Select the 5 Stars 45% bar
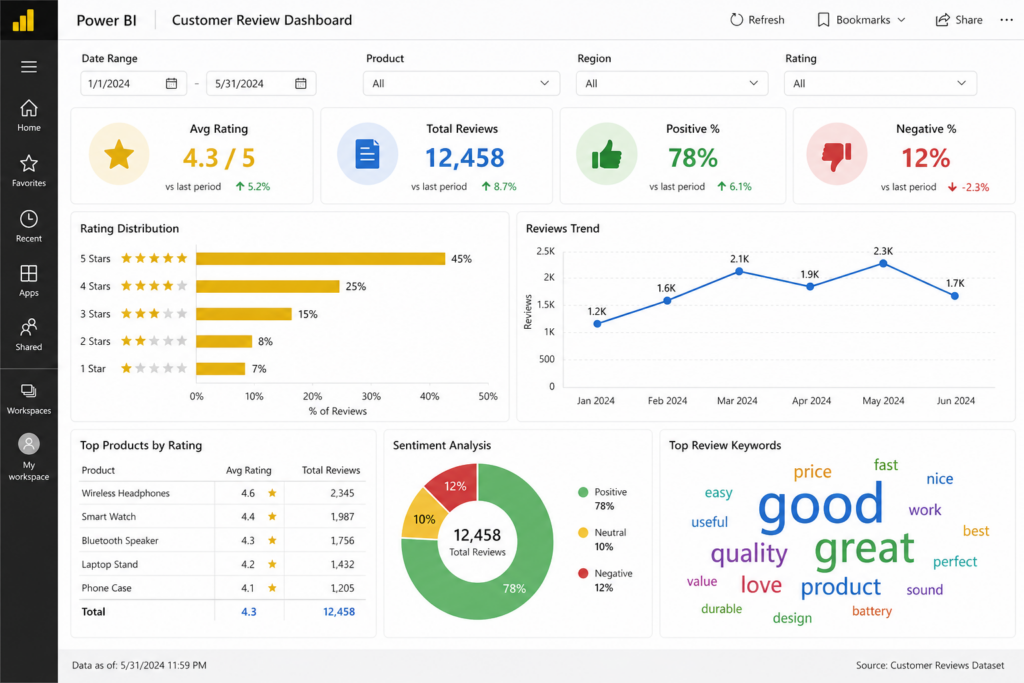This screenshot has width=1024, height=683. [x=321, y=259]
